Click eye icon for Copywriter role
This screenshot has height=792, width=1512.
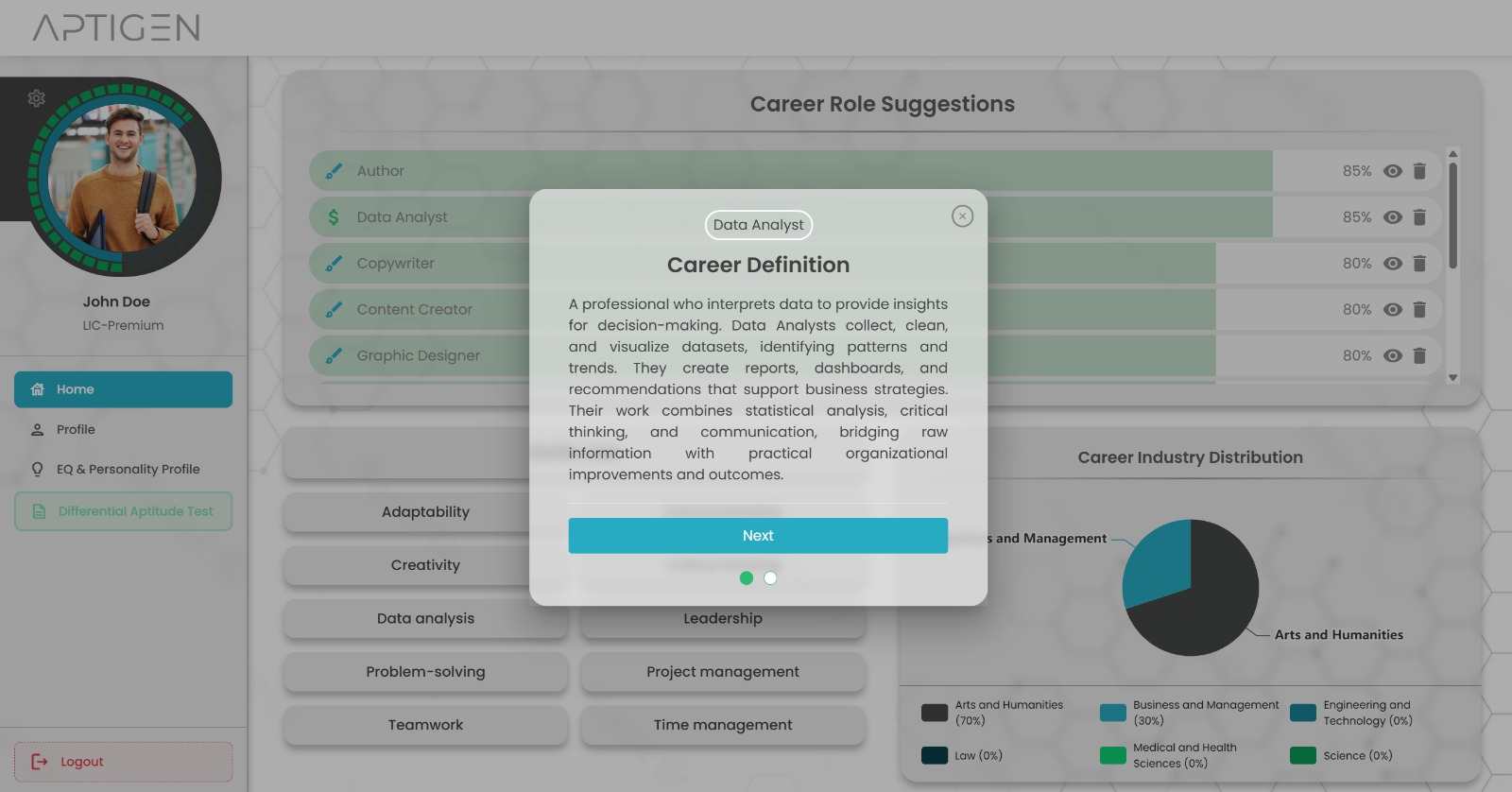[1392, 264]
